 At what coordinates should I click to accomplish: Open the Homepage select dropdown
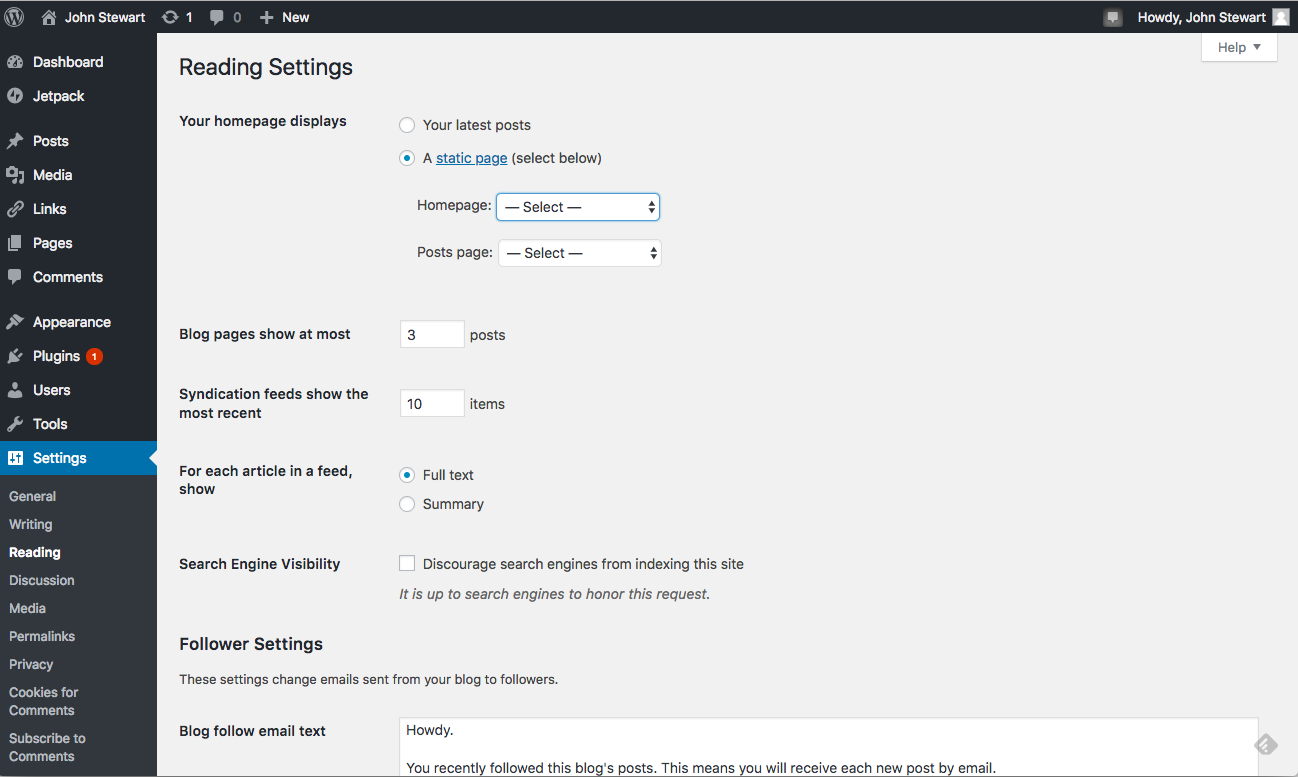tap(578, 207)
